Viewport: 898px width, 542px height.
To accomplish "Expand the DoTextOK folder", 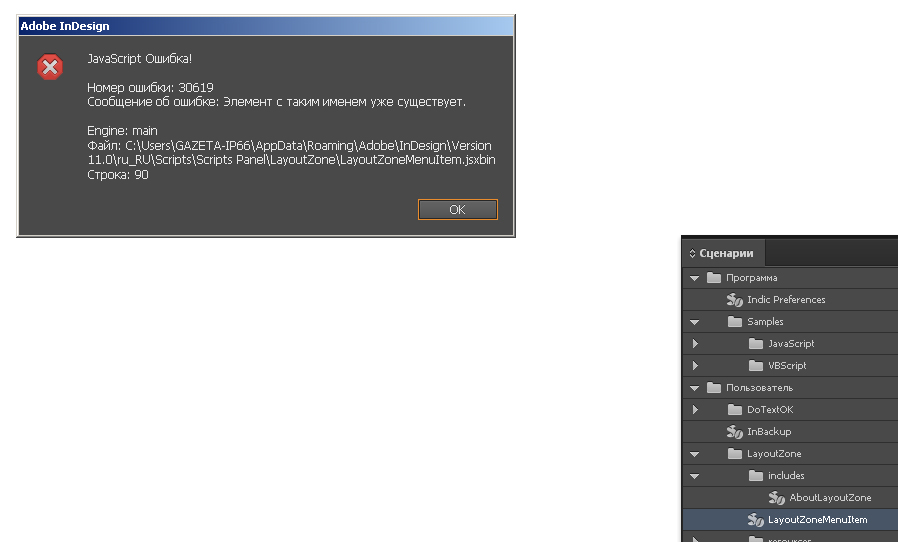I will 695,410.
